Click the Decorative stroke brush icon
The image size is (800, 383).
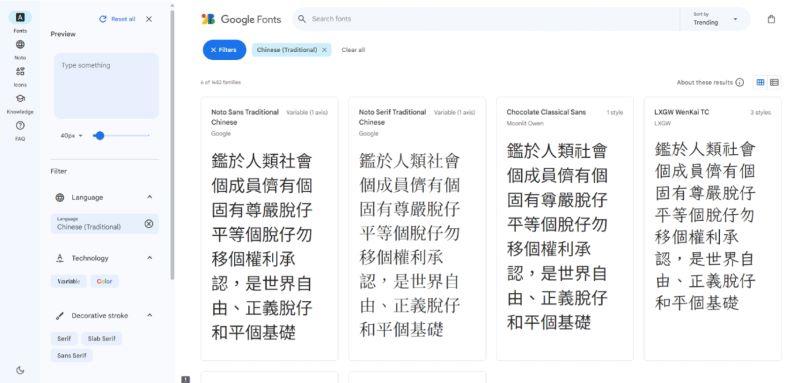click(60, 316)
